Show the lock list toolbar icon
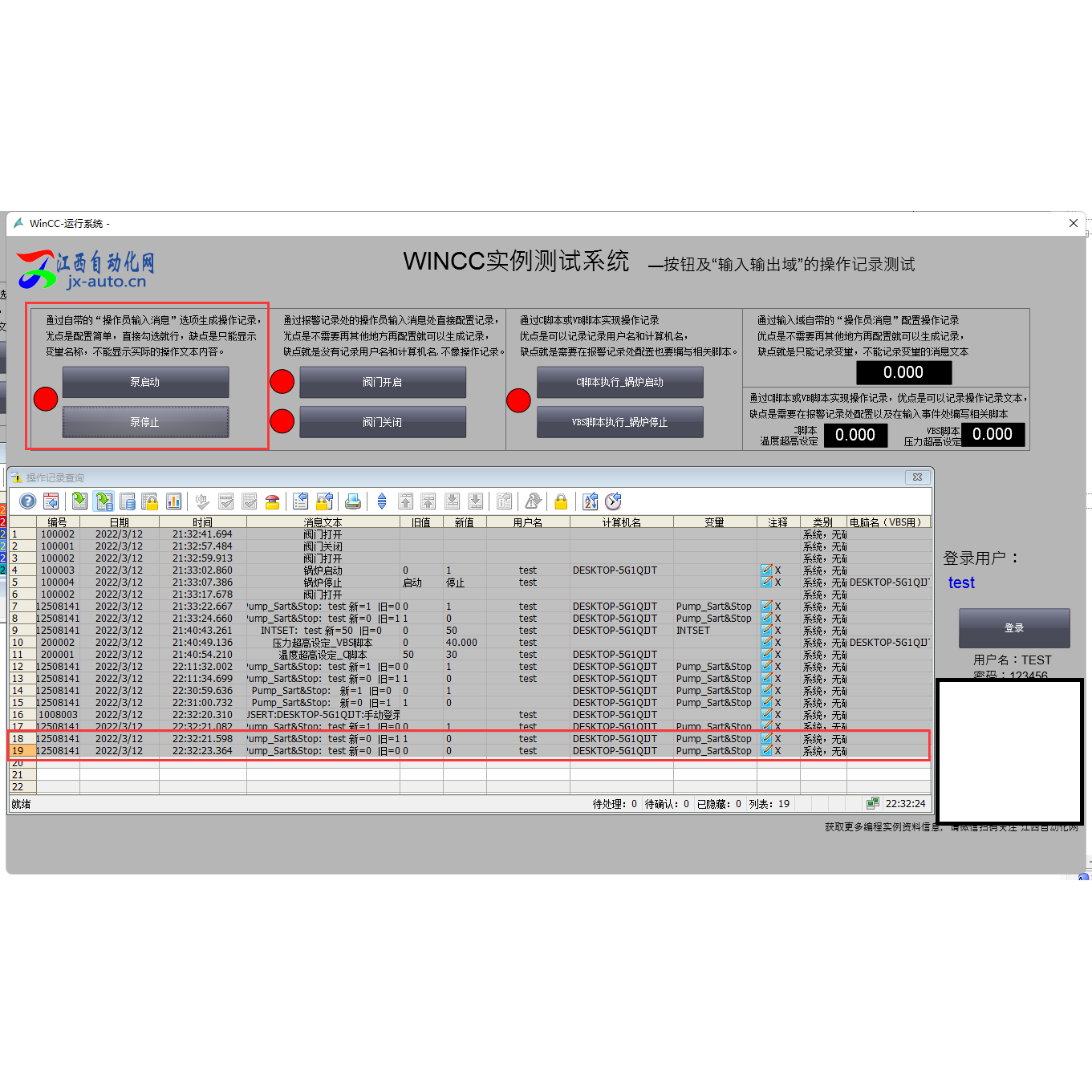This screenshot has width=1092, height=1092. [x=150, y=501]
